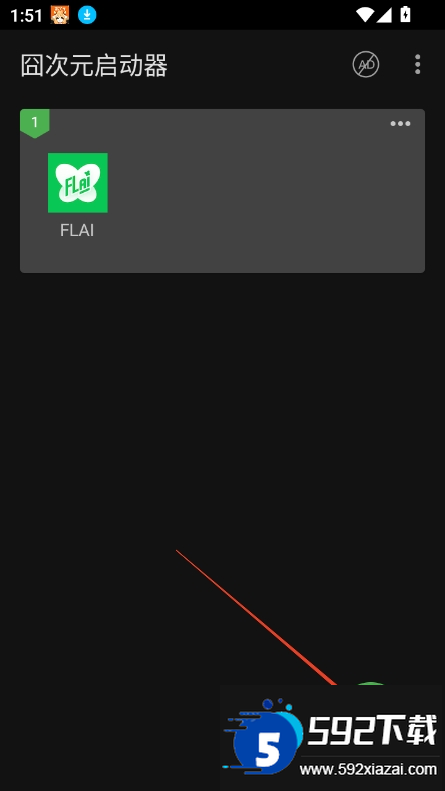Image resolution: width=445 pixels, height=791 pixels.
Task: Select the green number 1 badge
Action: click(35, 123)
